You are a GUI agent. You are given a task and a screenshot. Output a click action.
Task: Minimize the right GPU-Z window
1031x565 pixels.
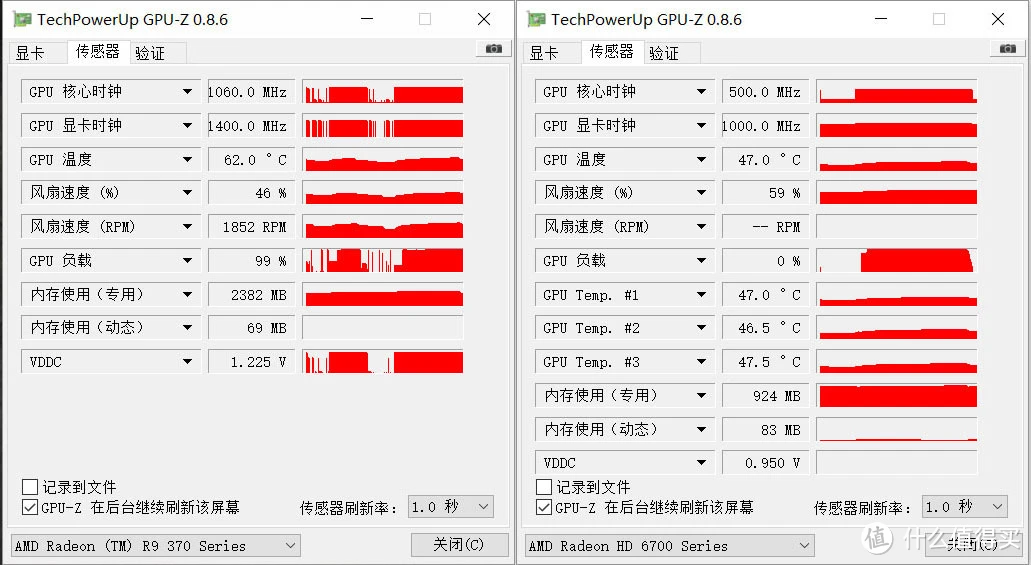[x=881, y=19]
